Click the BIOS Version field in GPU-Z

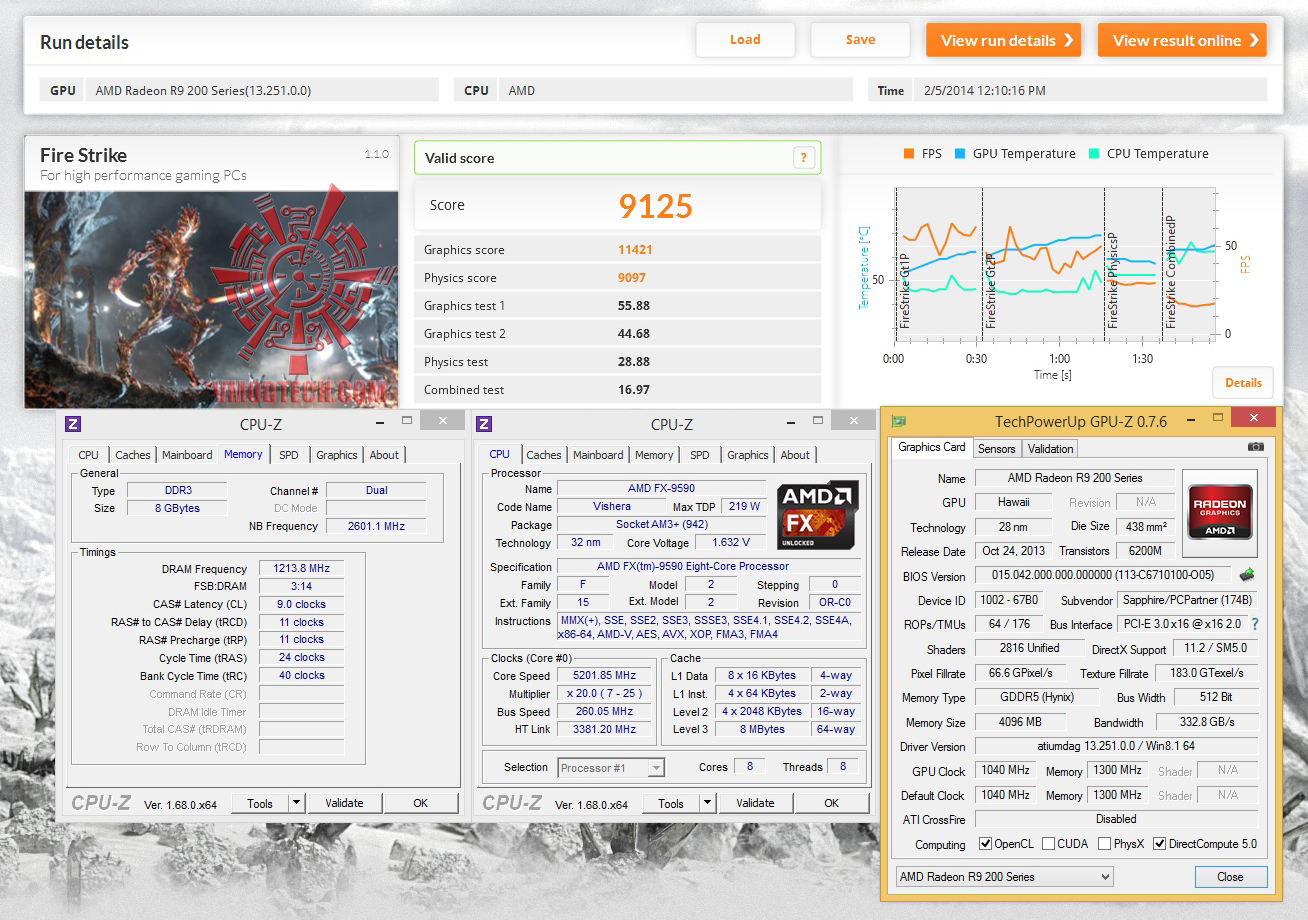click(x=1103, y=576)
